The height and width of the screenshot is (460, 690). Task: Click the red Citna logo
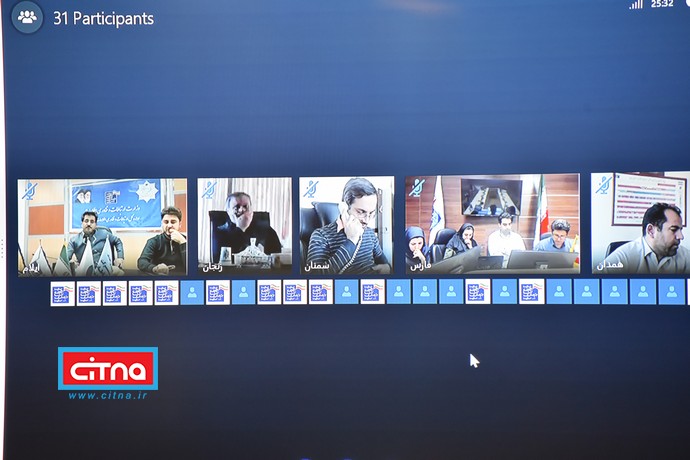107,369
